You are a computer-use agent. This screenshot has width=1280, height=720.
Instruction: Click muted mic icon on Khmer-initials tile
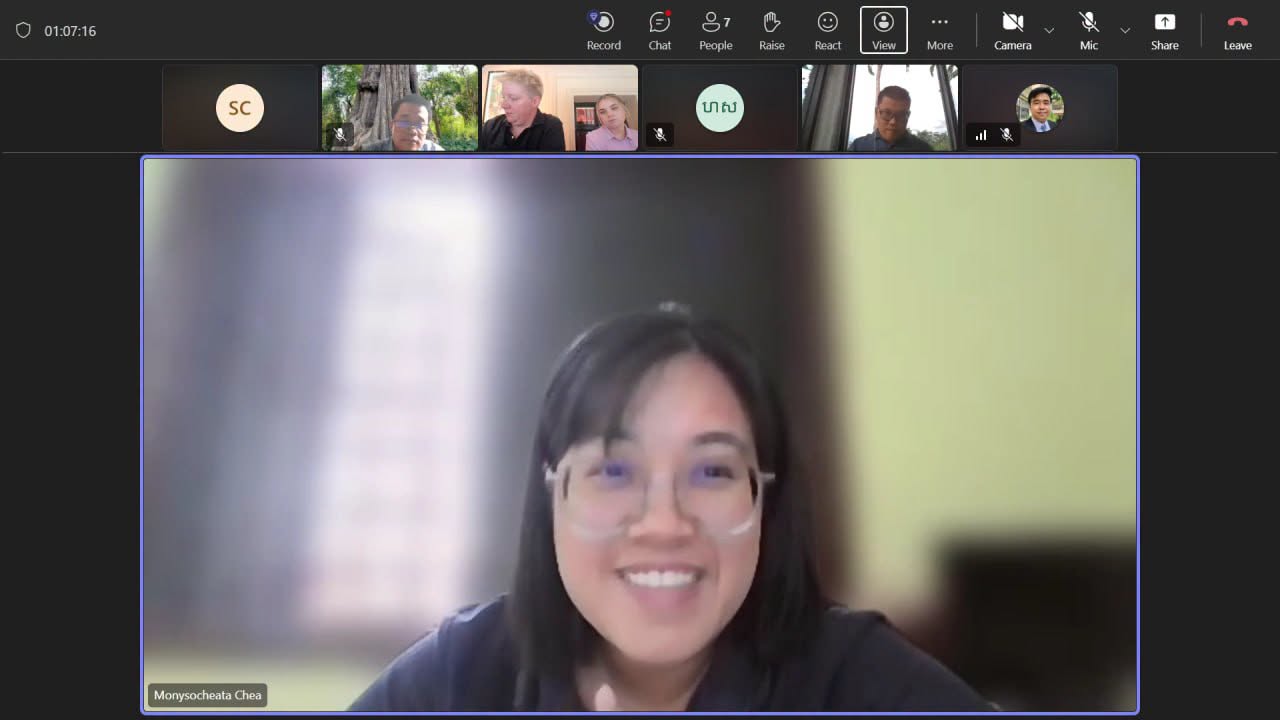pyautogui.click(x=659, y=134)
